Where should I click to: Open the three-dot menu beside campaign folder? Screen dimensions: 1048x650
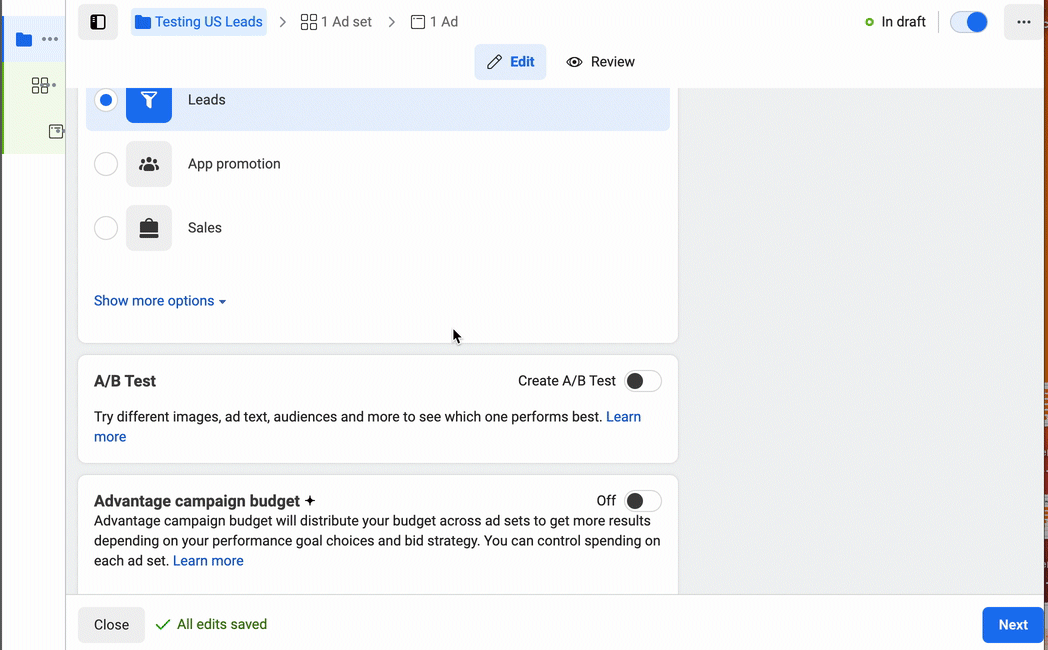(x=50, y=40)
